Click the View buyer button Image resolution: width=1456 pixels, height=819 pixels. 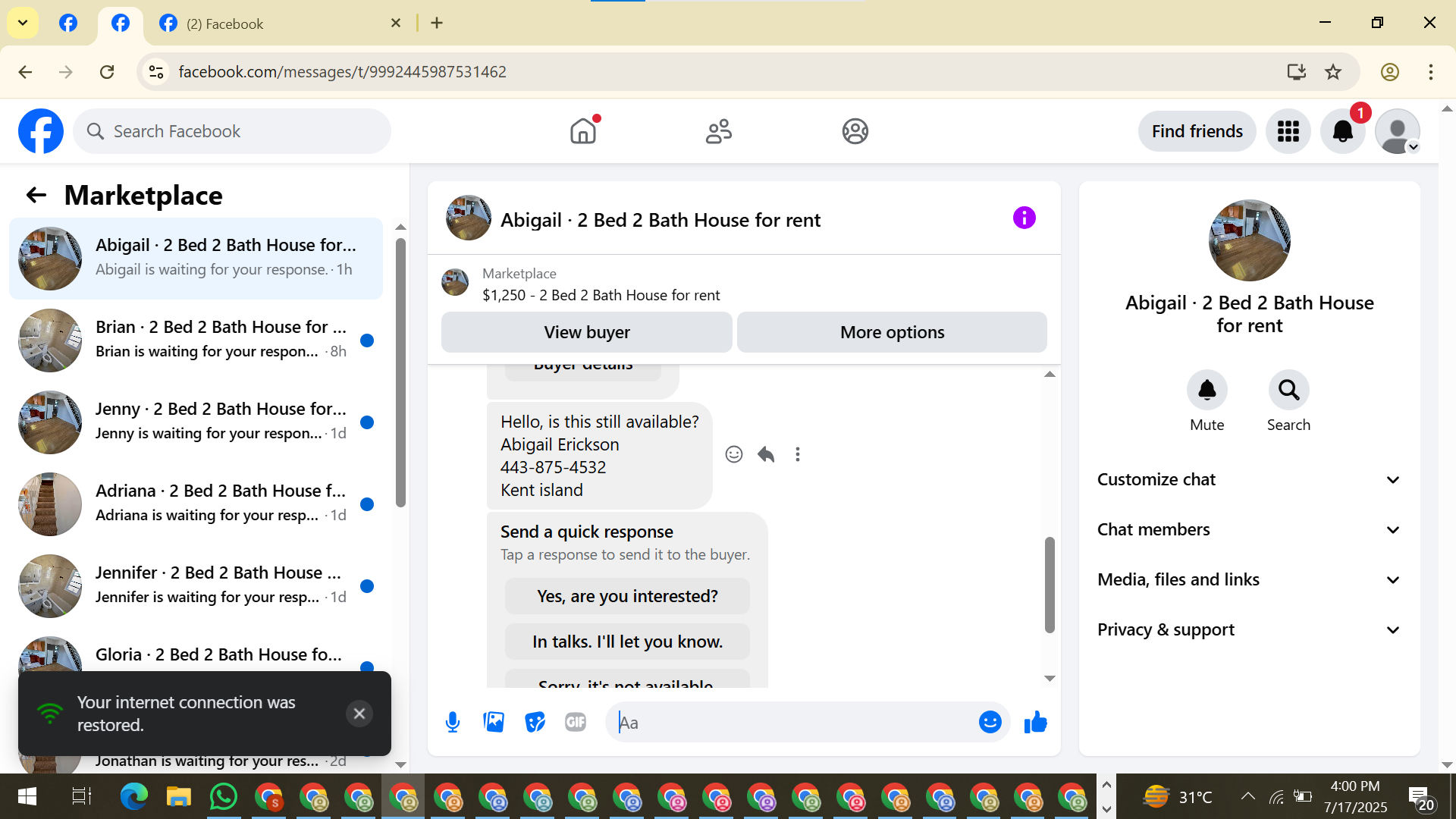coord(586,332)
